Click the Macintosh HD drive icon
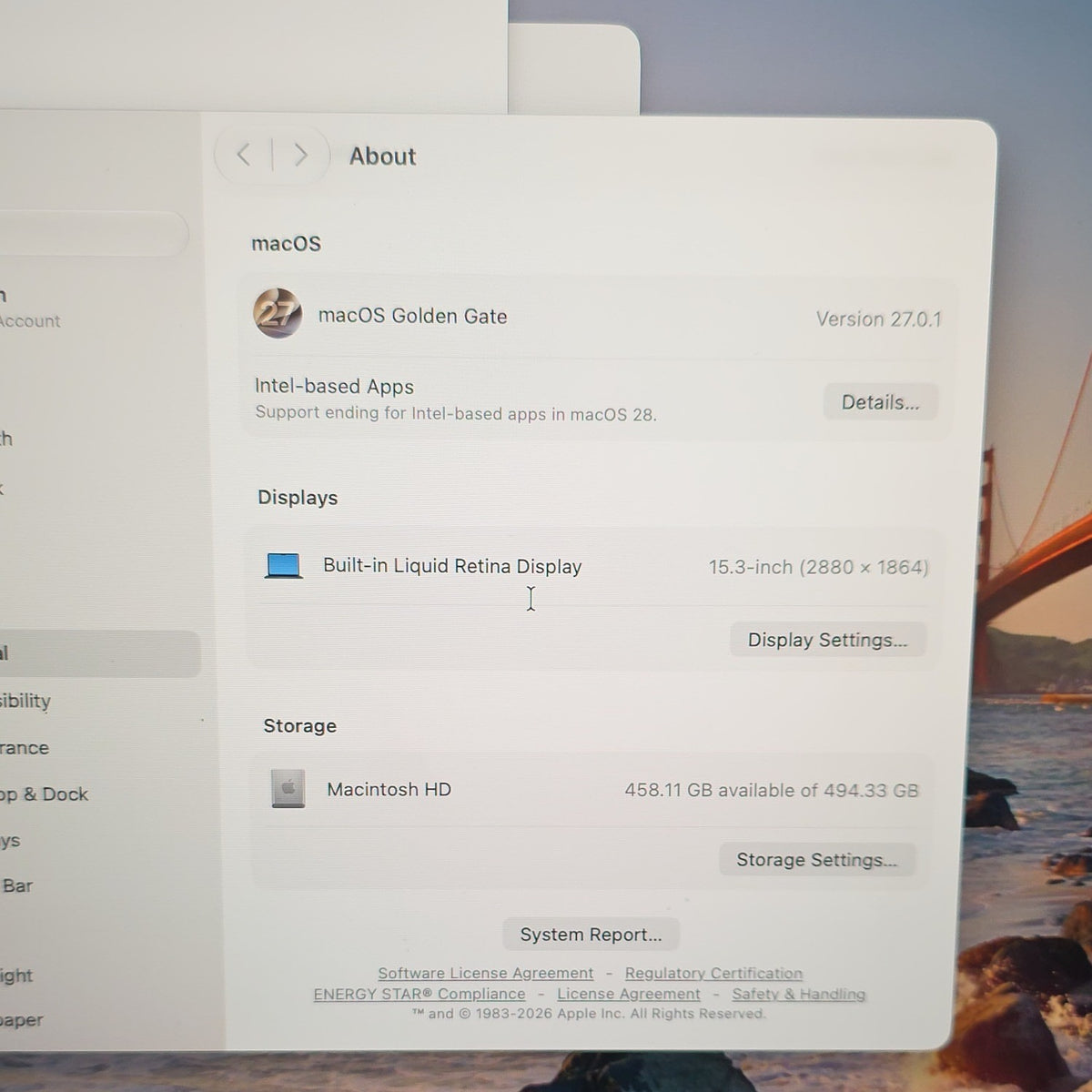Viewport: 1092px width, 1092px height. 288,788
